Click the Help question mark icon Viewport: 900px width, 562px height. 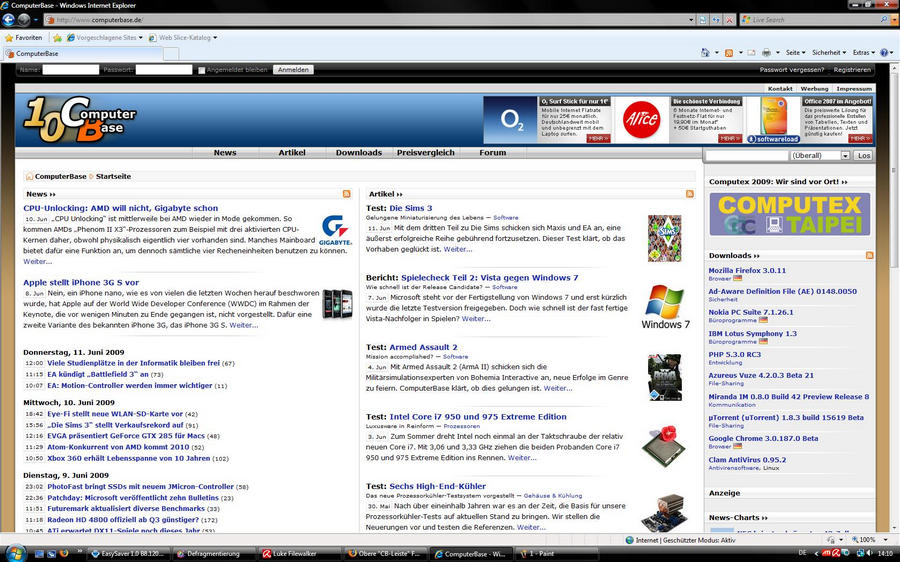click(885, 53)
